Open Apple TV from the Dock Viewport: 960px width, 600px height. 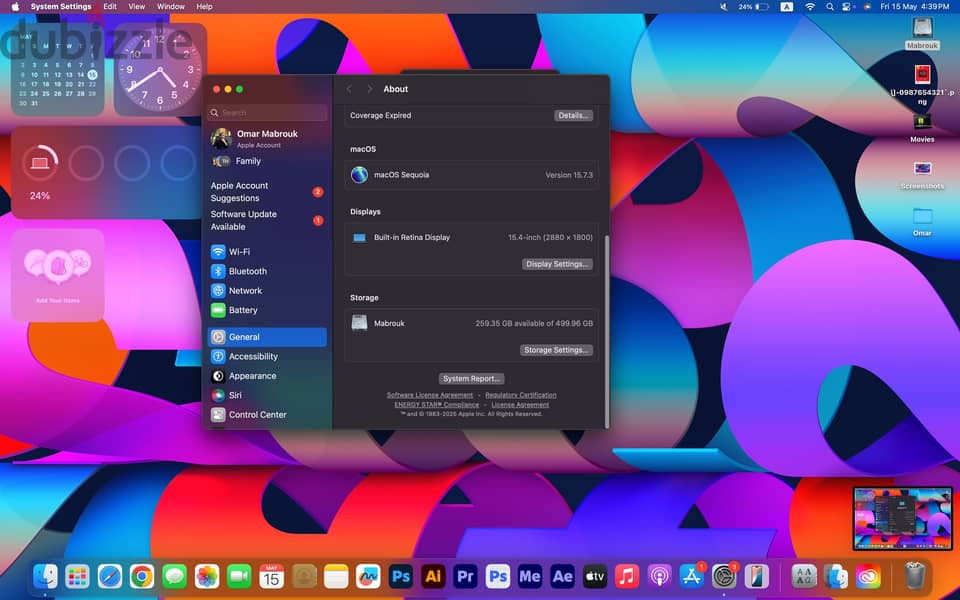594,576
